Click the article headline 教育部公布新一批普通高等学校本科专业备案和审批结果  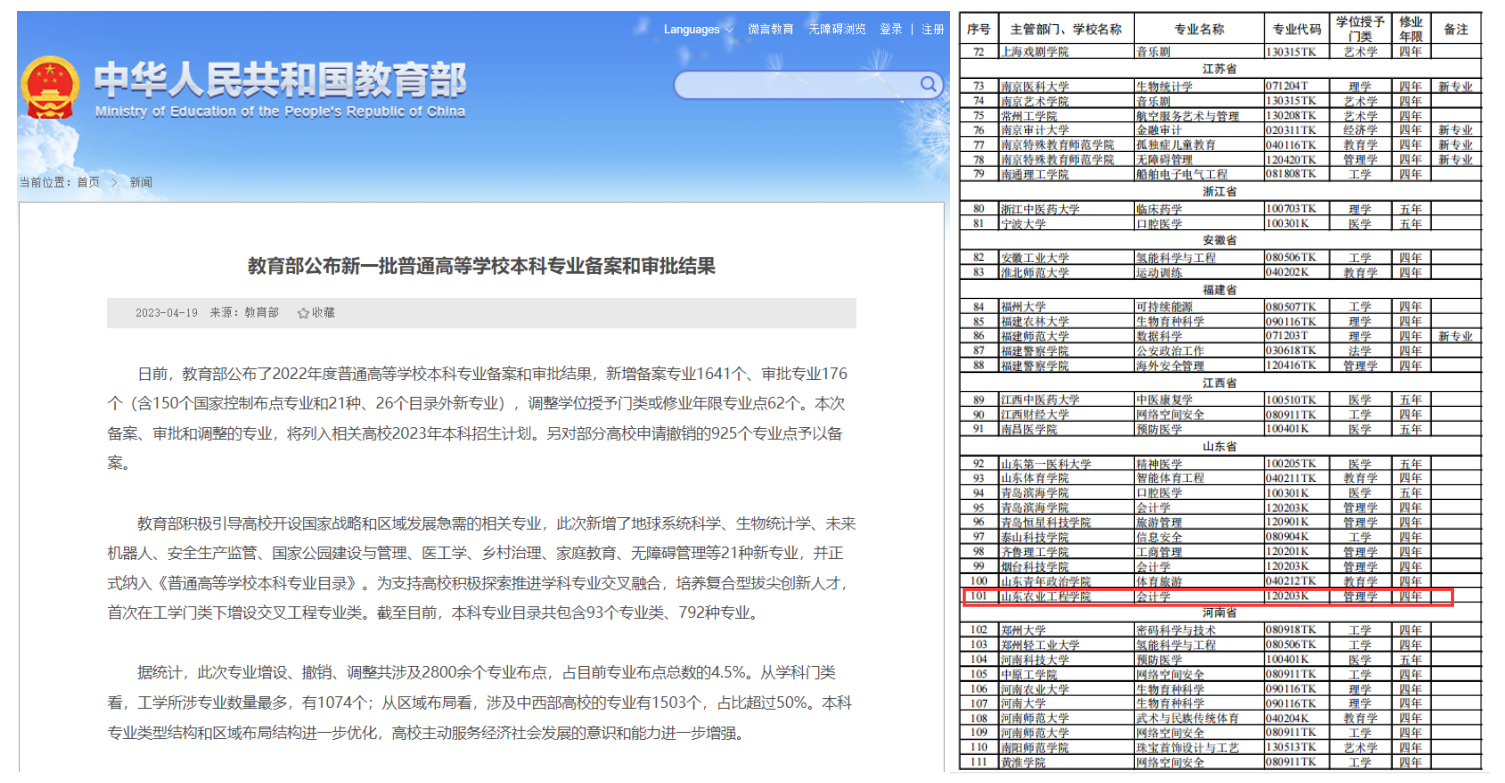[481, 266]
